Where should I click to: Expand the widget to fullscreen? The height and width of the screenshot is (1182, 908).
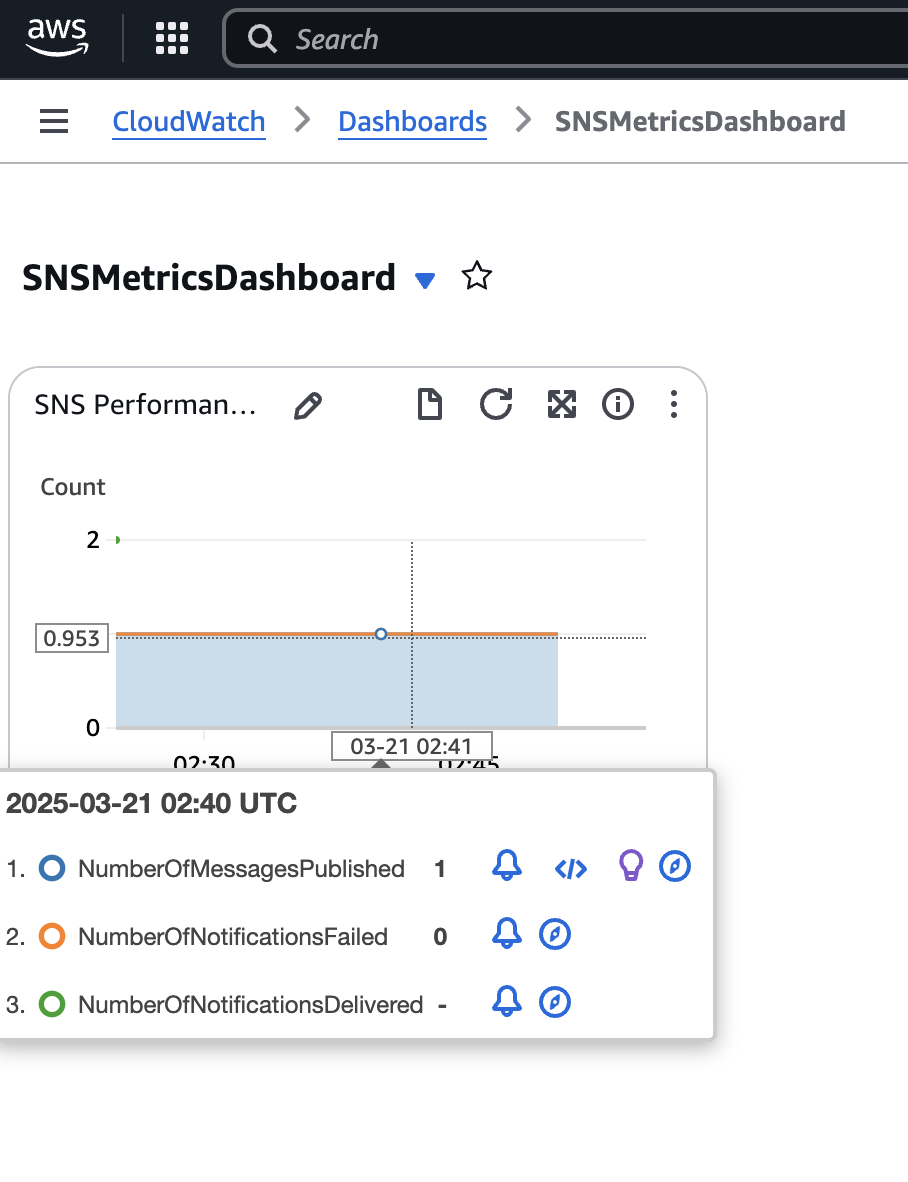coord(561,404)
